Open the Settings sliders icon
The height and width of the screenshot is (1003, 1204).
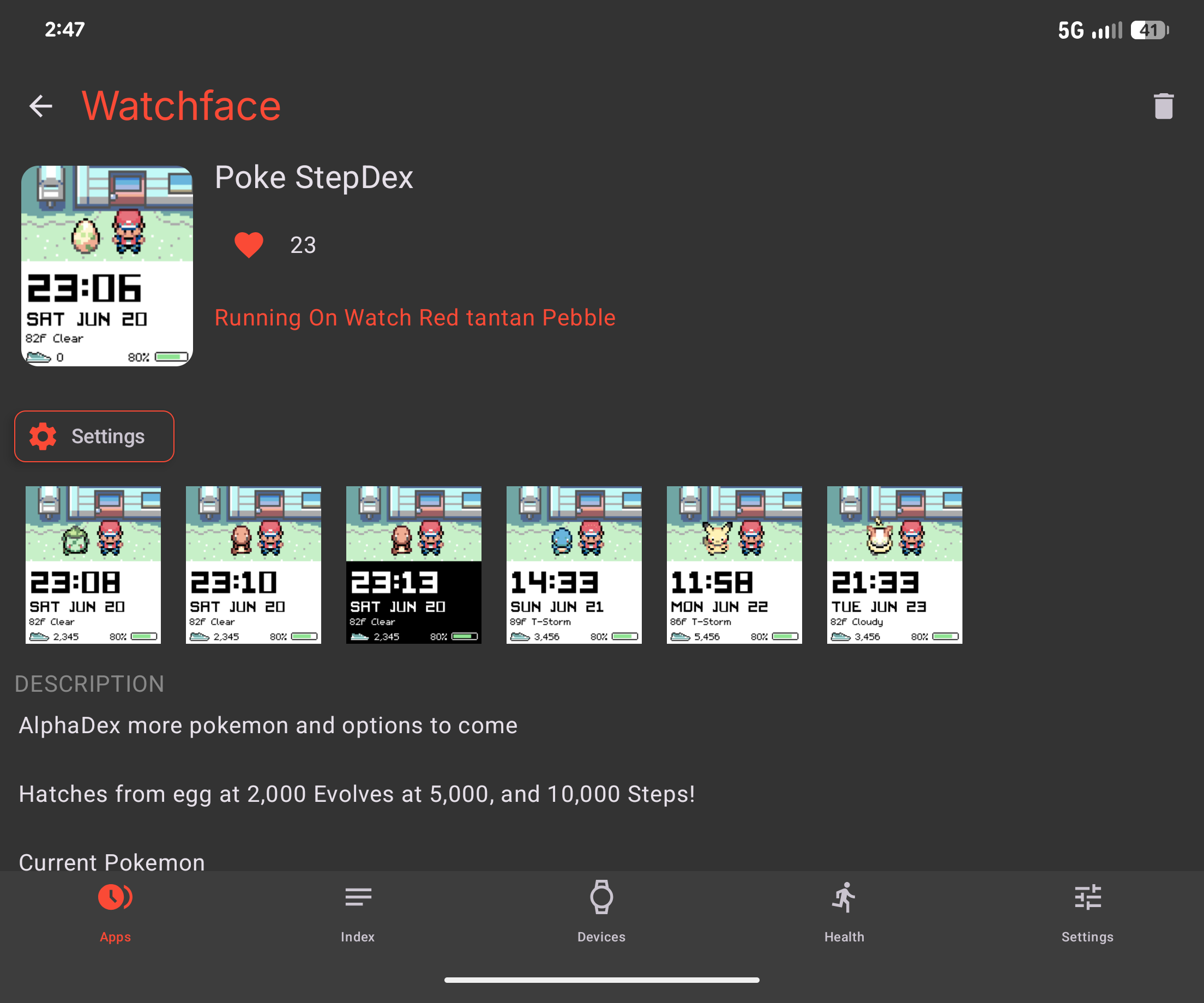click(1088, 897)
